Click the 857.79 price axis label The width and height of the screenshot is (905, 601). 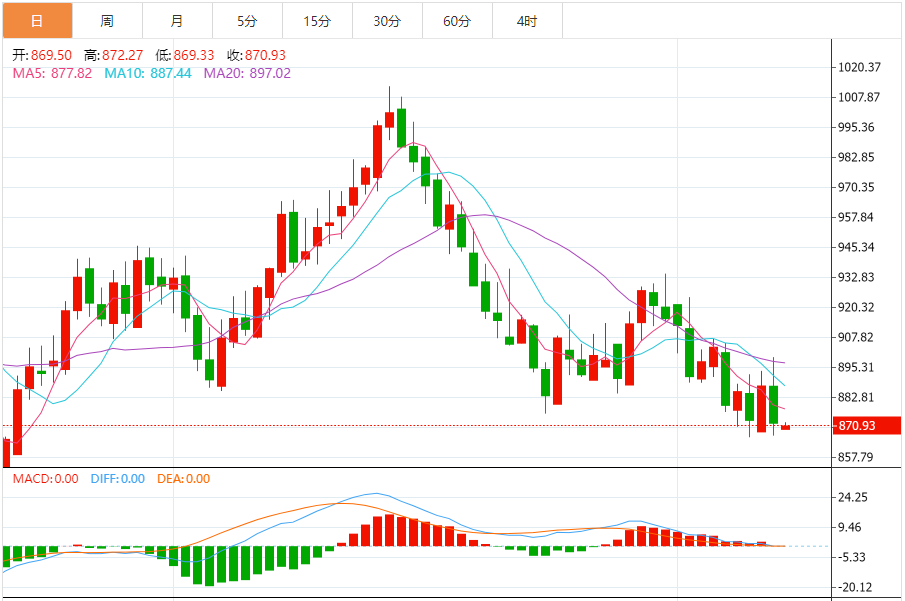pos(857,457)
